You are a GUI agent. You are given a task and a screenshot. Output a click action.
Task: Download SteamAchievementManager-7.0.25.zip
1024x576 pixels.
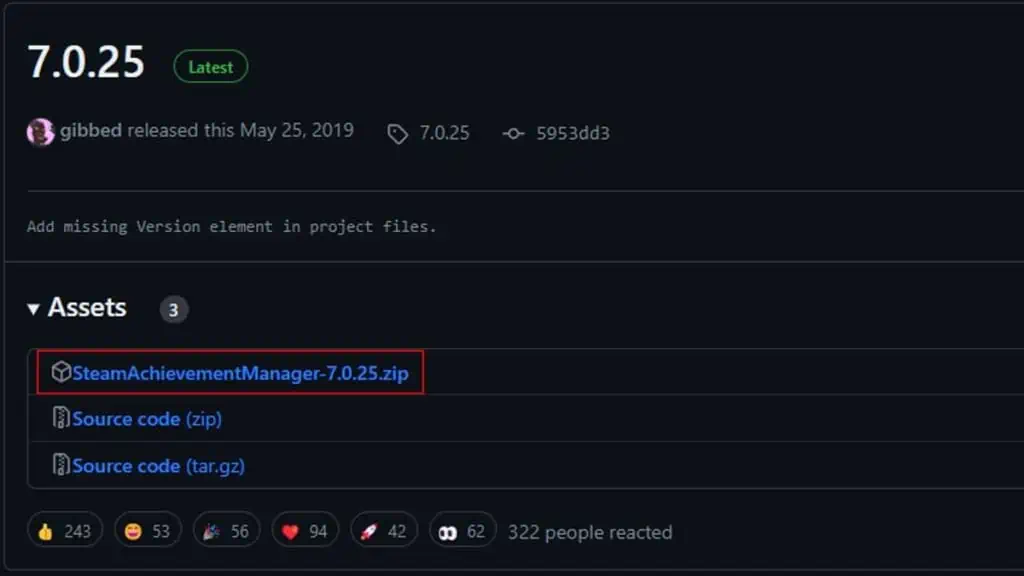tap(240, 373)
